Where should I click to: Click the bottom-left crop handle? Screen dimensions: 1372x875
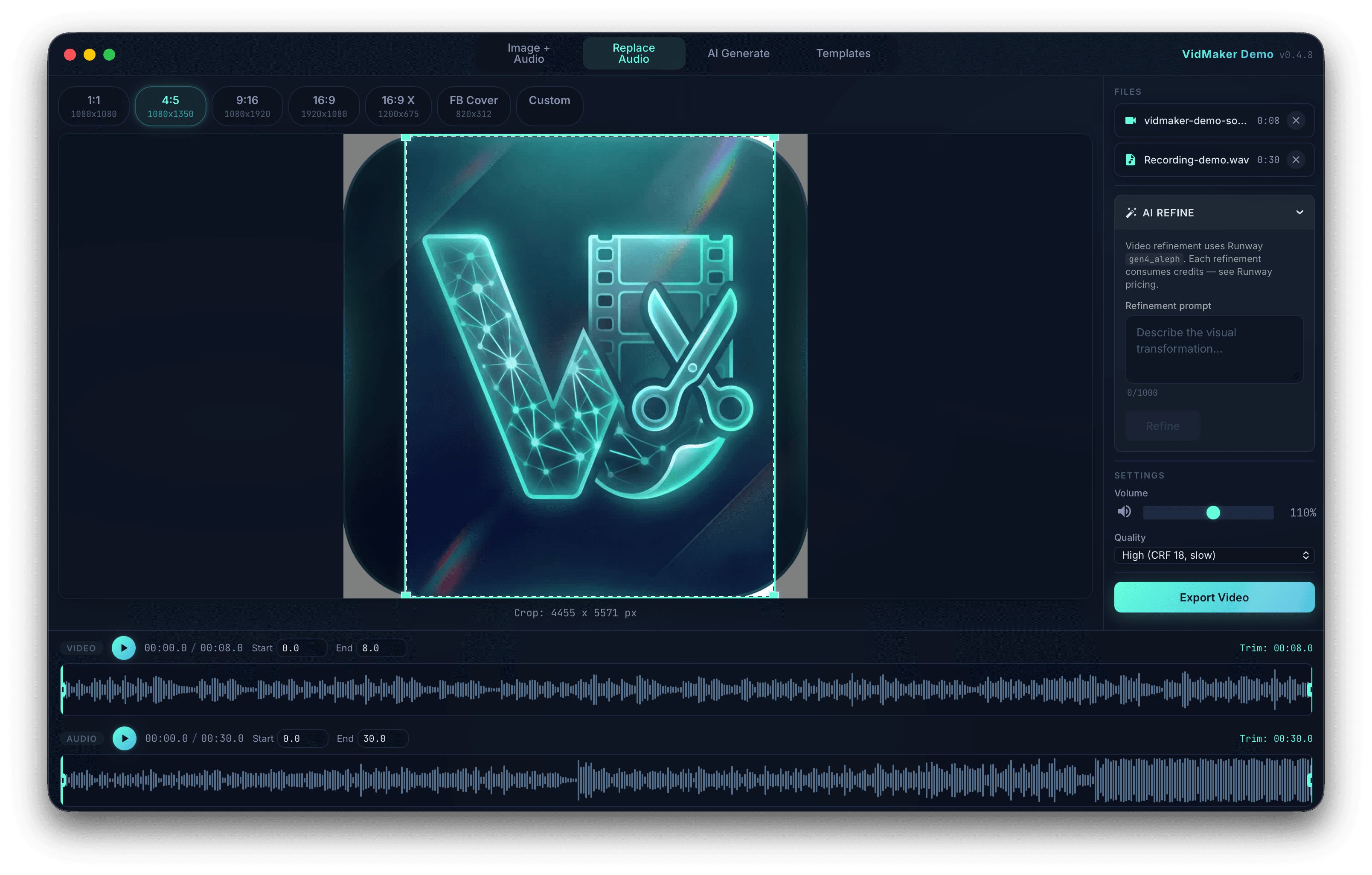click(x=406, y=595)
